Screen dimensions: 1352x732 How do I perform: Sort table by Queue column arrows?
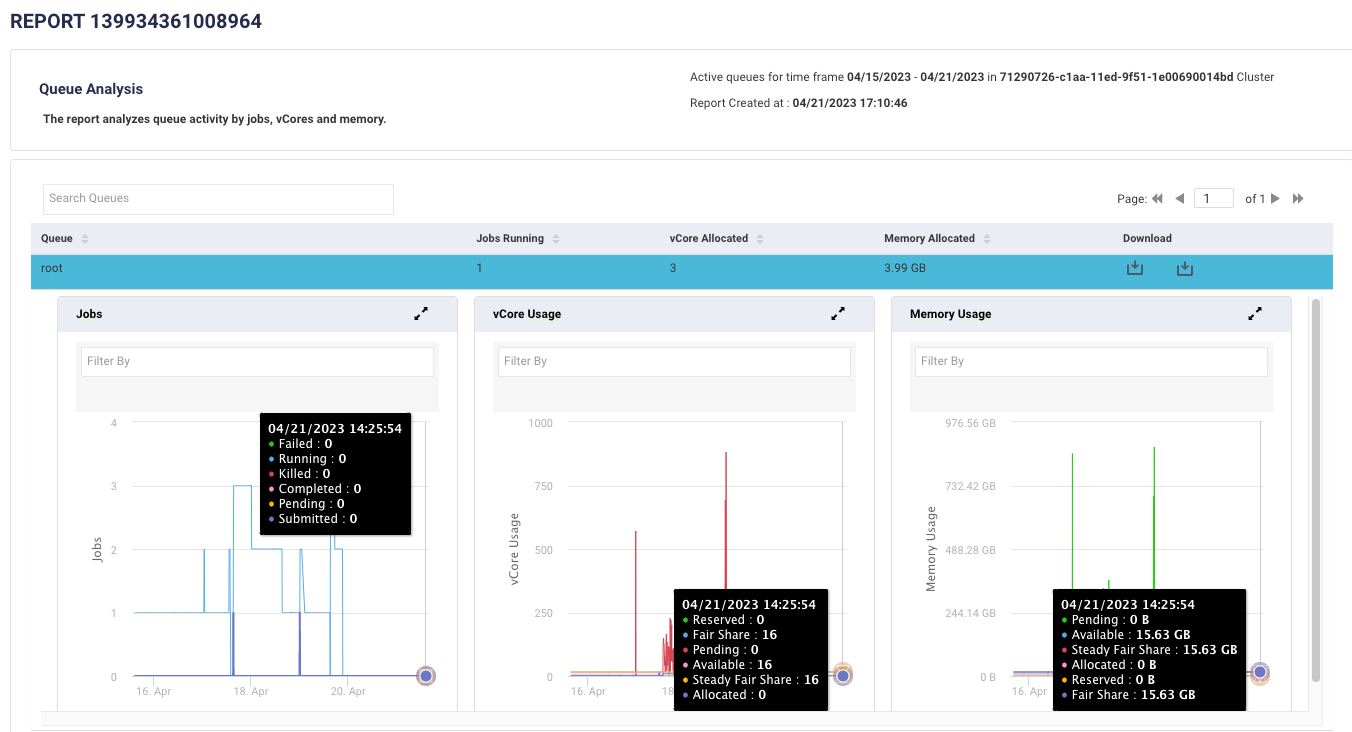pyautogui.click(x=85, y=239)
